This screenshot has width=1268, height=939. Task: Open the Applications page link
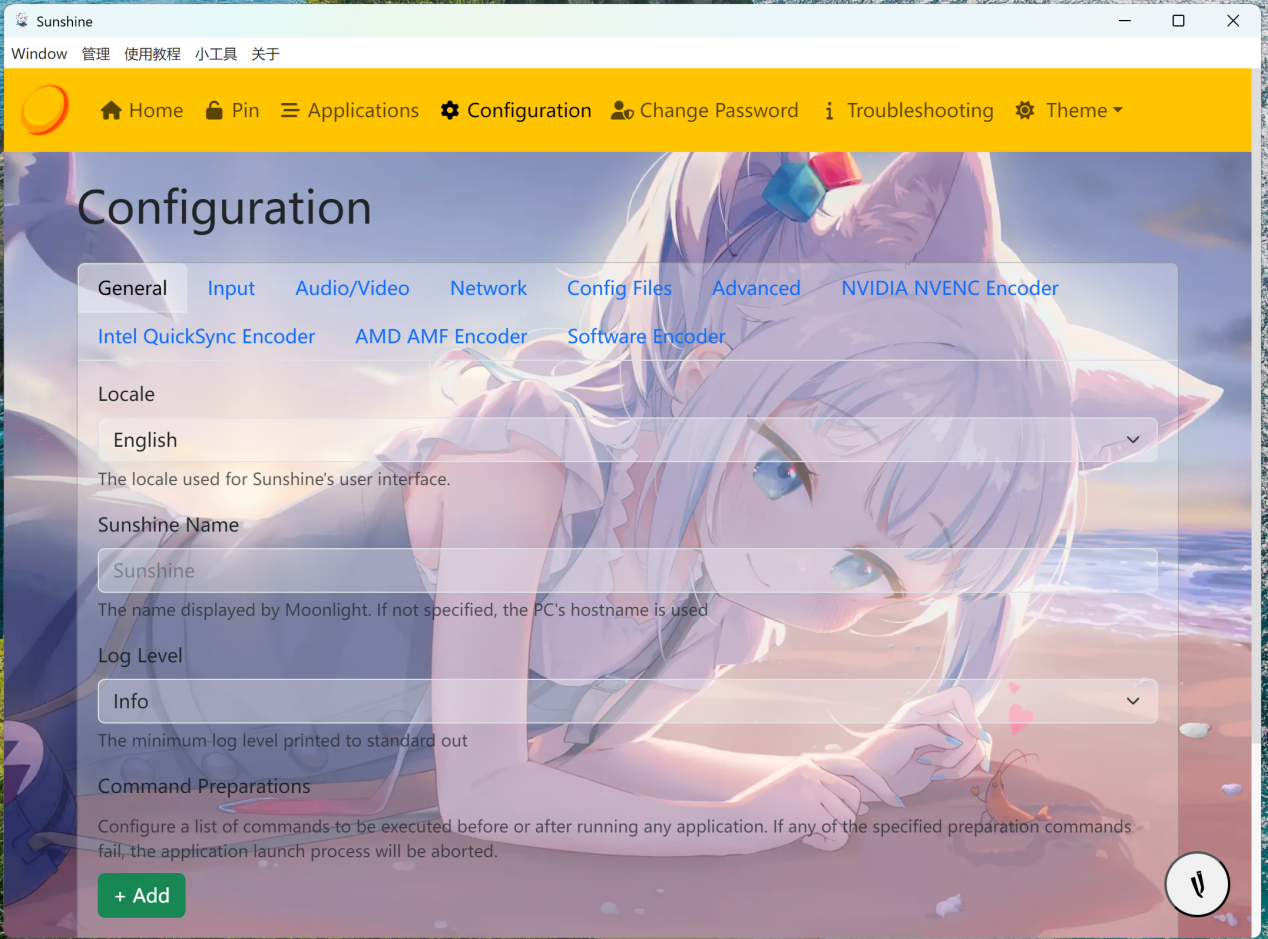tap(350, 110)
